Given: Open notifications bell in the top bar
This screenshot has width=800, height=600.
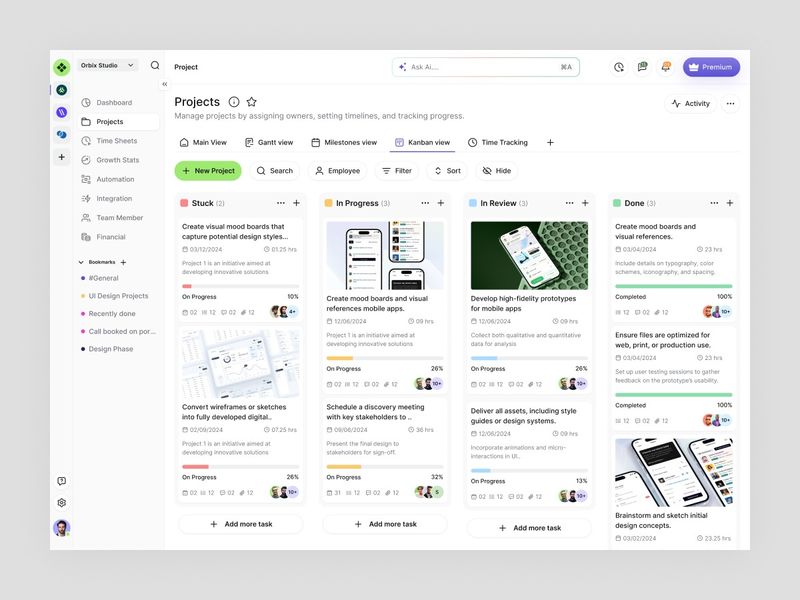Looking at the screenshot, I should pos(664,66).
